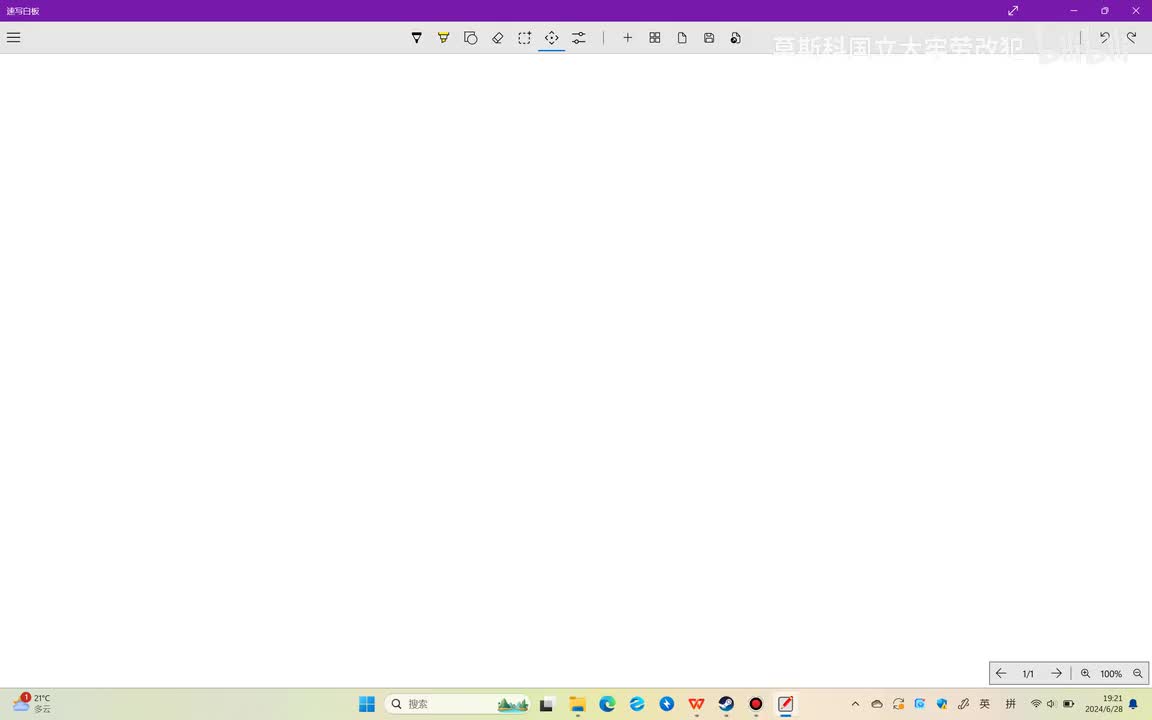Open the red record app on taskbar

click(x=755, y=704)
